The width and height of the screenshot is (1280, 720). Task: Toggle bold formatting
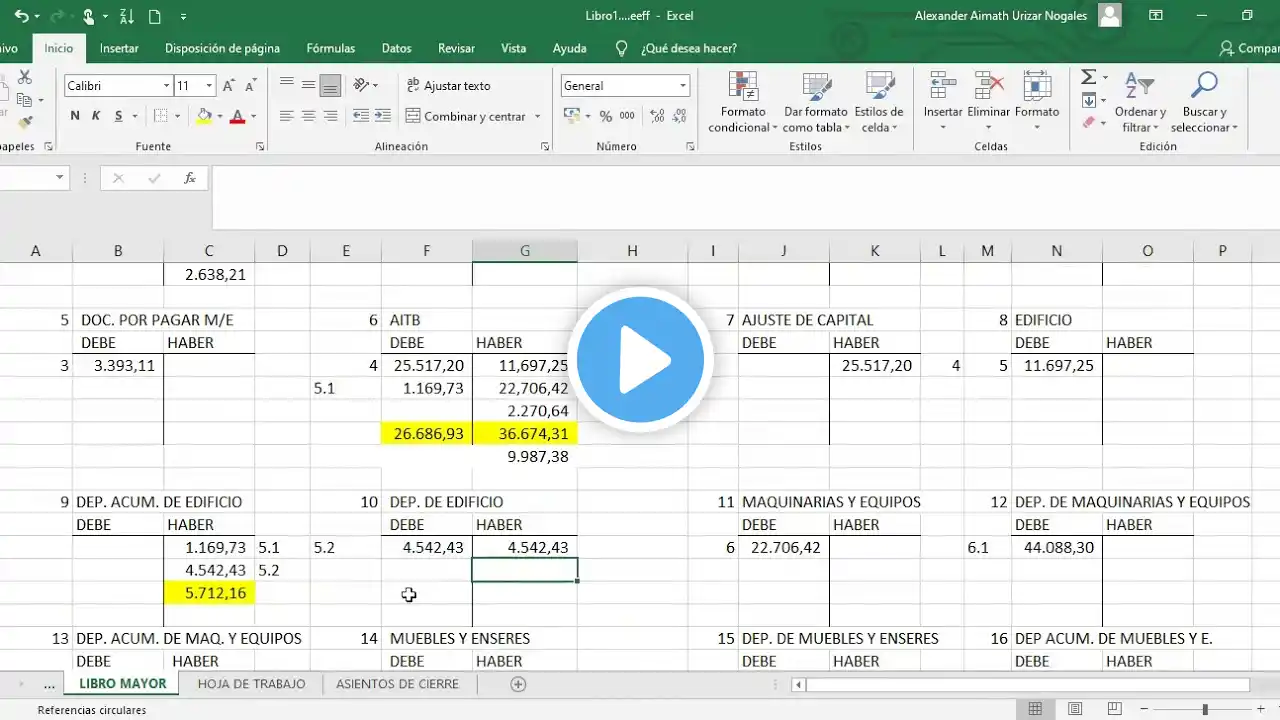pos(75,116)
